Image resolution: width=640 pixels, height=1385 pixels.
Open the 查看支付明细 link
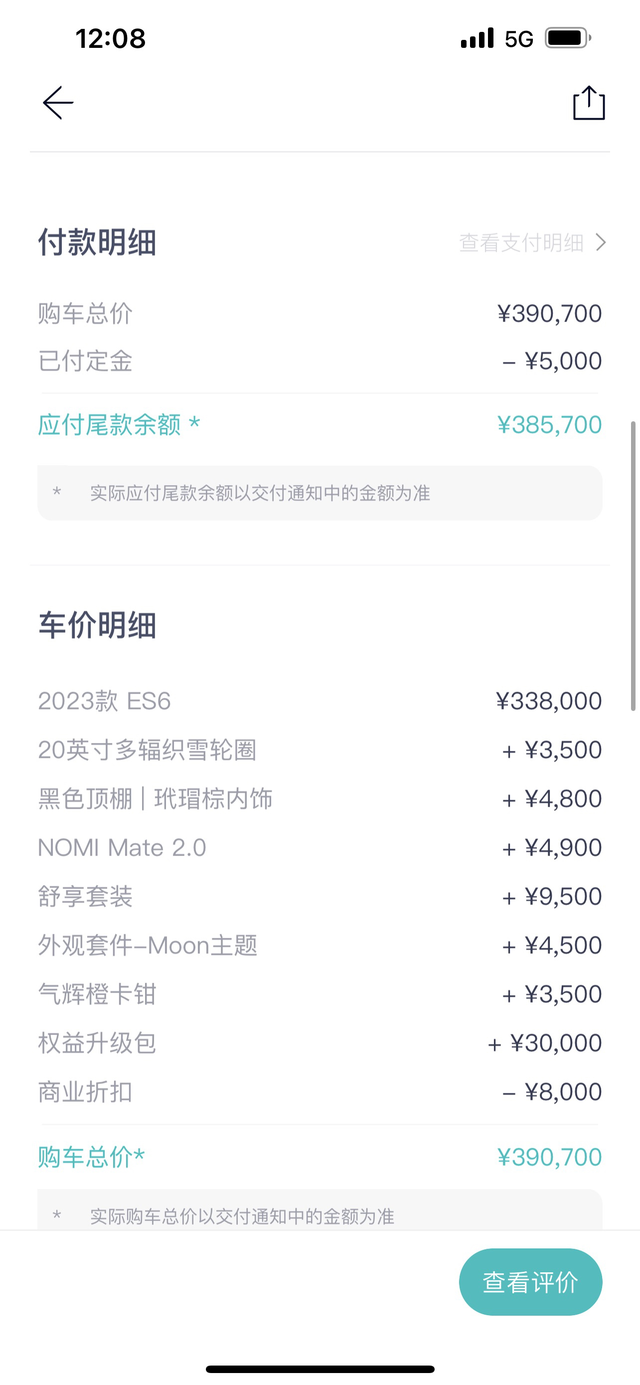pos(519,242)
